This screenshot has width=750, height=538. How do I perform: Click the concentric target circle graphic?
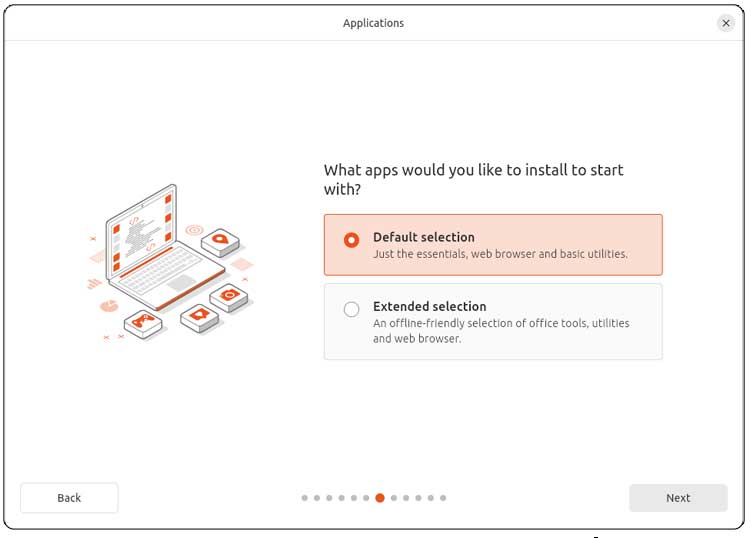point(194,230)
